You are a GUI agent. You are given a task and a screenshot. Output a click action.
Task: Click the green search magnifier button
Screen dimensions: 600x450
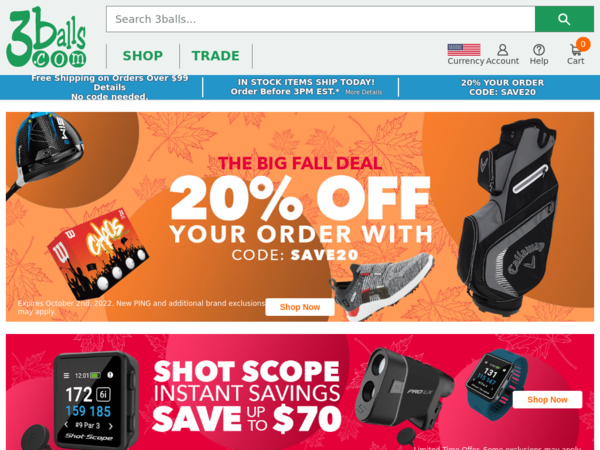coord(564,19)
